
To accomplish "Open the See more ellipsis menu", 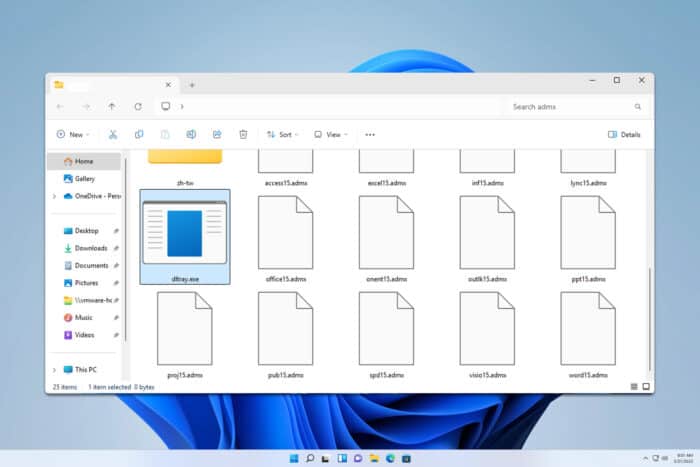I will pyautogui.click(x=370, y=134).
